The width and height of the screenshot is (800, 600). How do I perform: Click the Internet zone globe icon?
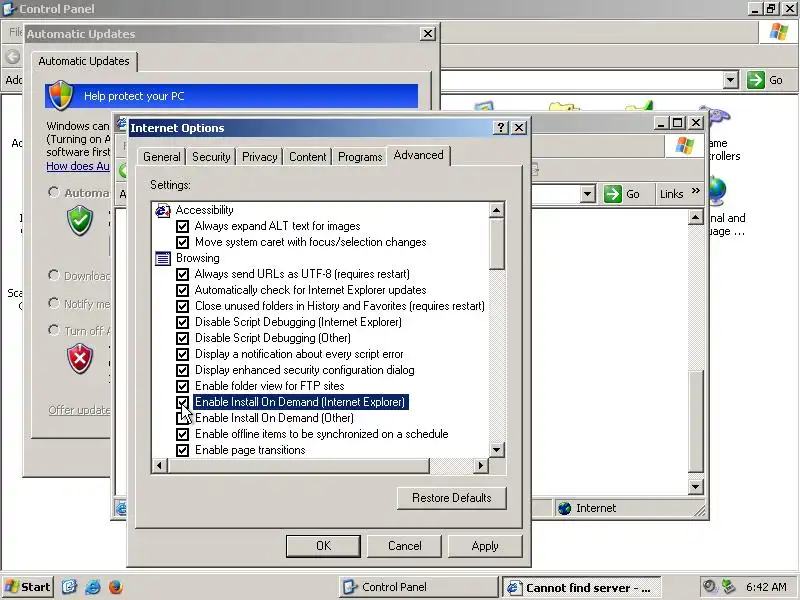[564, 508]
